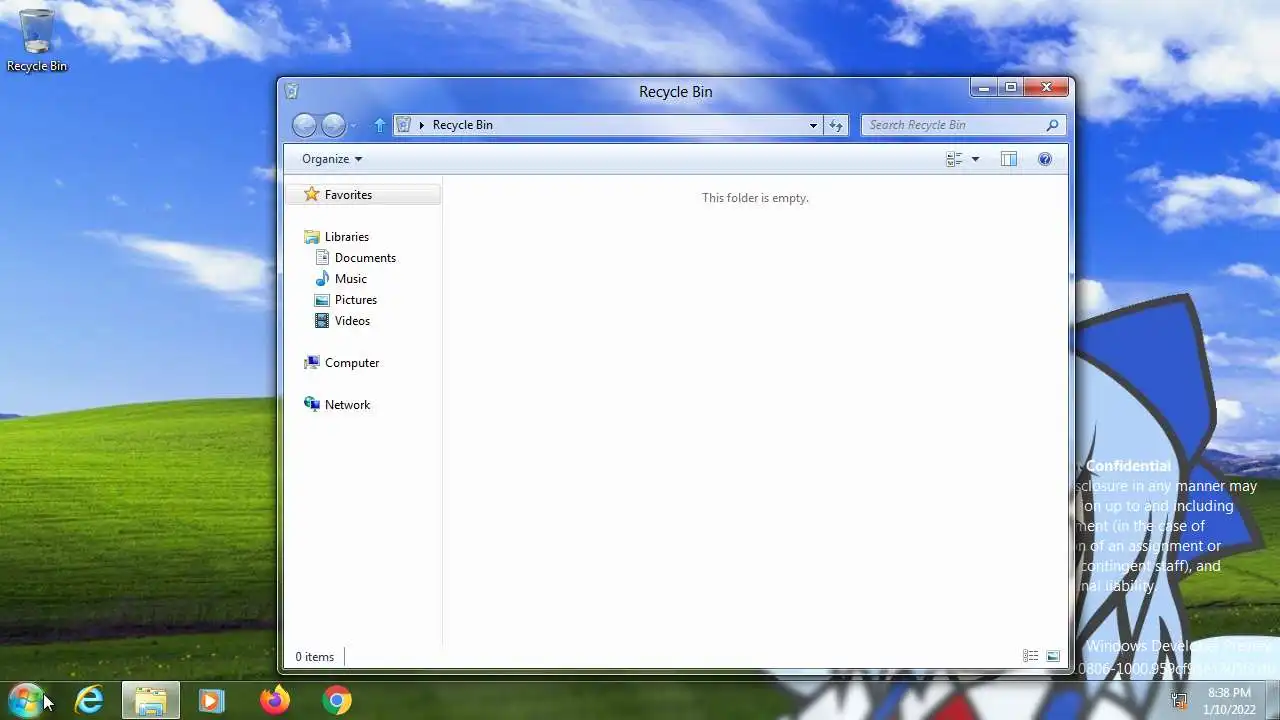Select Network in the navigation pane

click(x=347, y=405)
